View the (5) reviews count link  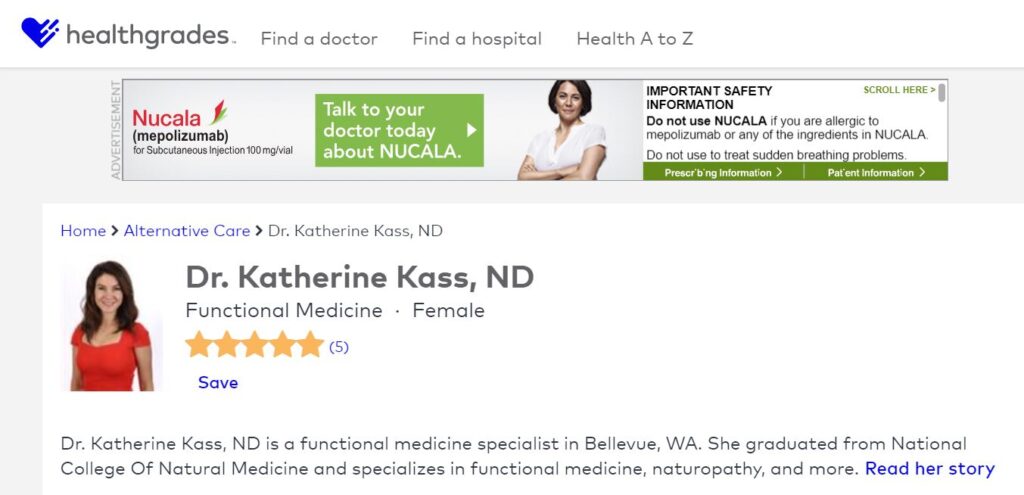click(338, 347)
